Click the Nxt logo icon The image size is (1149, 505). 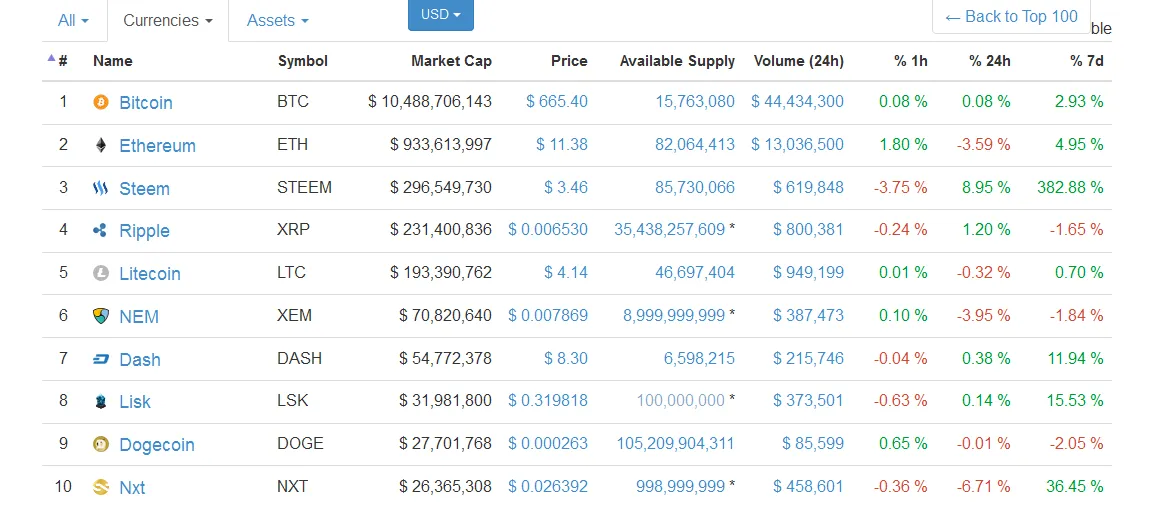(x=101, y=487)
